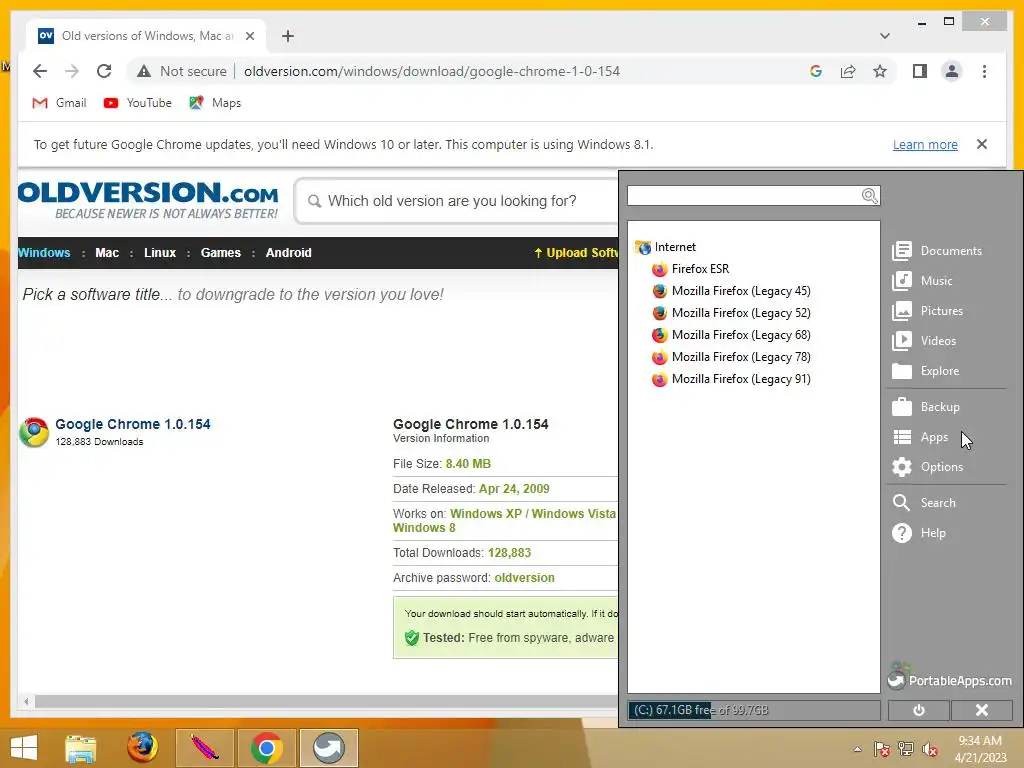Select the Android navigation item
Viewport: 1024px width, 768px height.
pyautogui.click(x=289, y=253)
